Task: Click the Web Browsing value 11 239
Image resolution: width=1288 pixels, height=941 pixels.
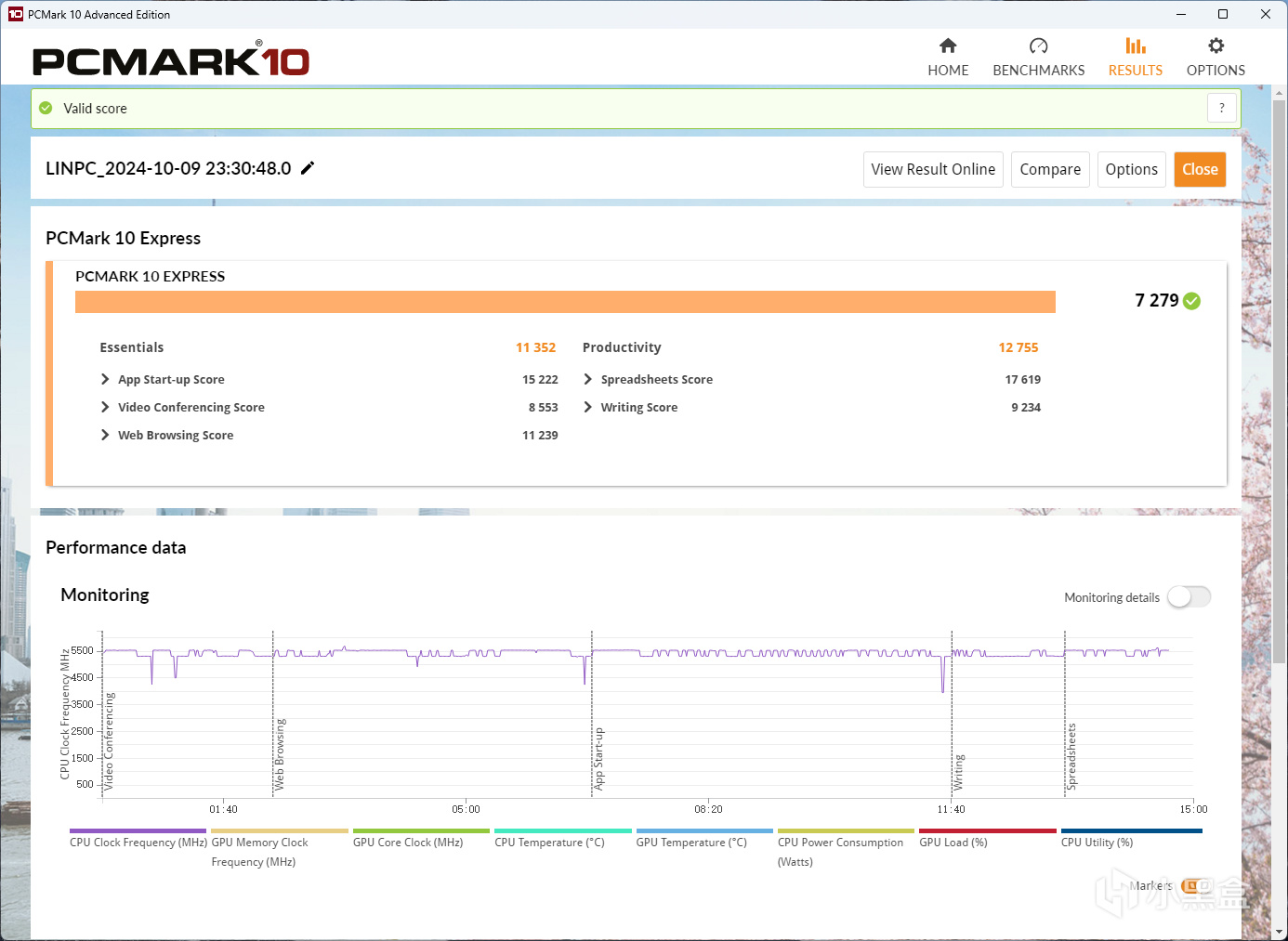Action: click(540, 435)
